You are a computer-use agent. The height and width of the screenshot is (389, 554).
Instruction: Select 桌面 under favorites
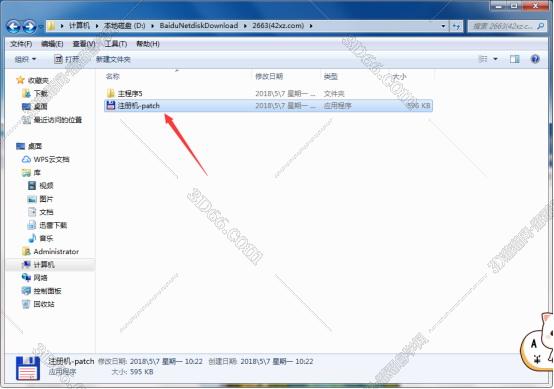point(41,106)
